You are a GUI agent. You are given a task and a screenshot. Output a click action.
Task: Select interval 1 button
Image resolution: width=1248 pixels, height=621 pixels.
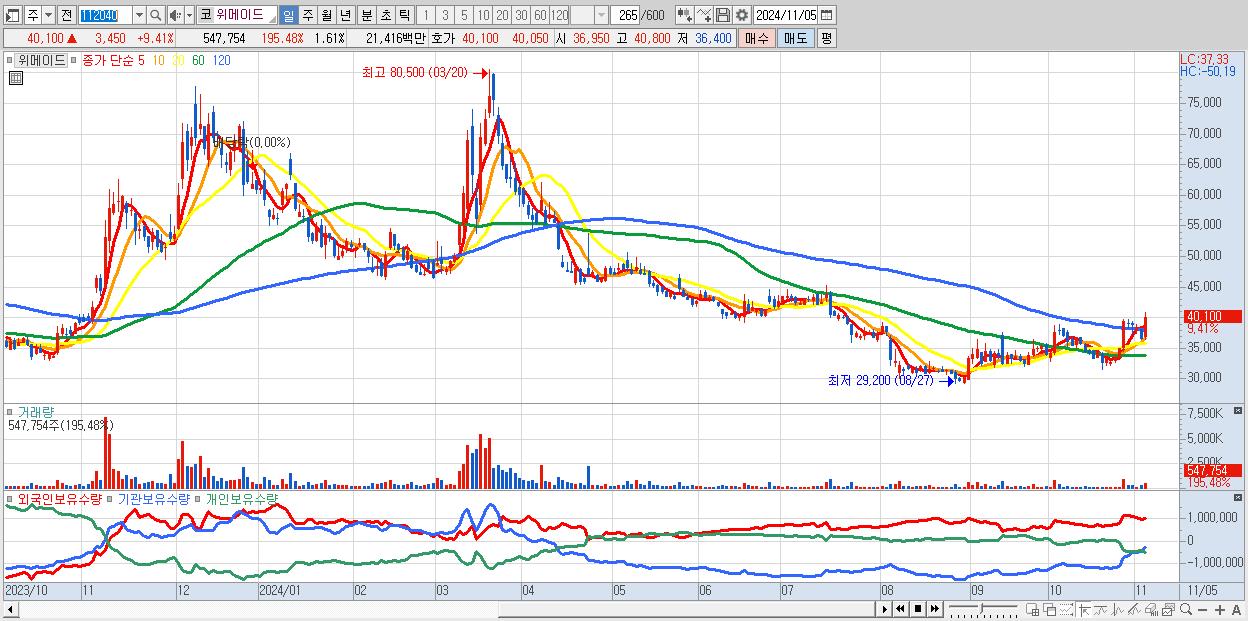click(x=425, y=15)
